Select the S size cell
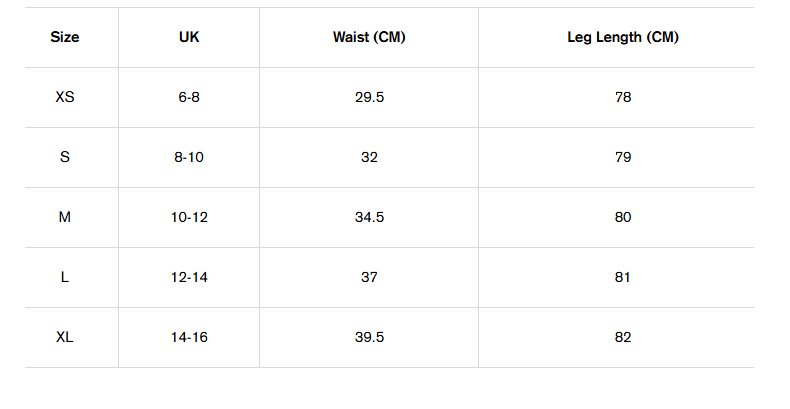Viewport: 790px width, 409px height. [65, 157]
